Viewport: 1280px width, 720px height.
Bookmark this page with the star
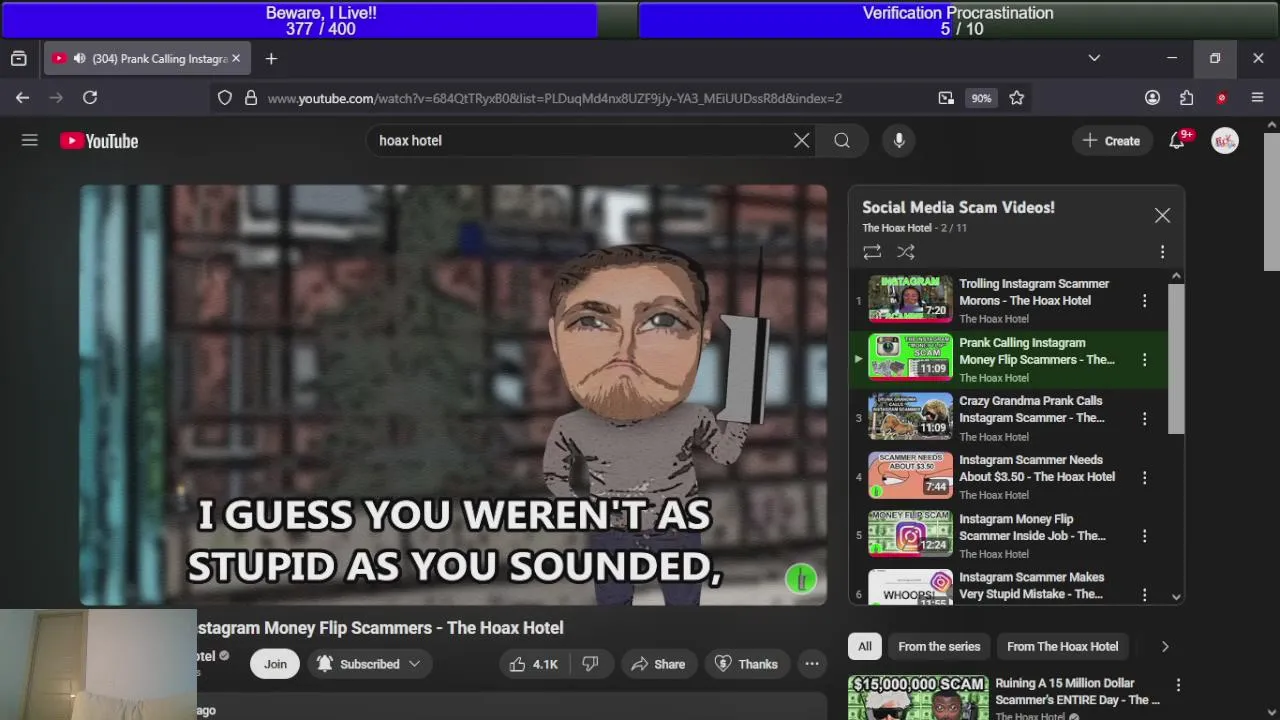[x=1017, y=98]
